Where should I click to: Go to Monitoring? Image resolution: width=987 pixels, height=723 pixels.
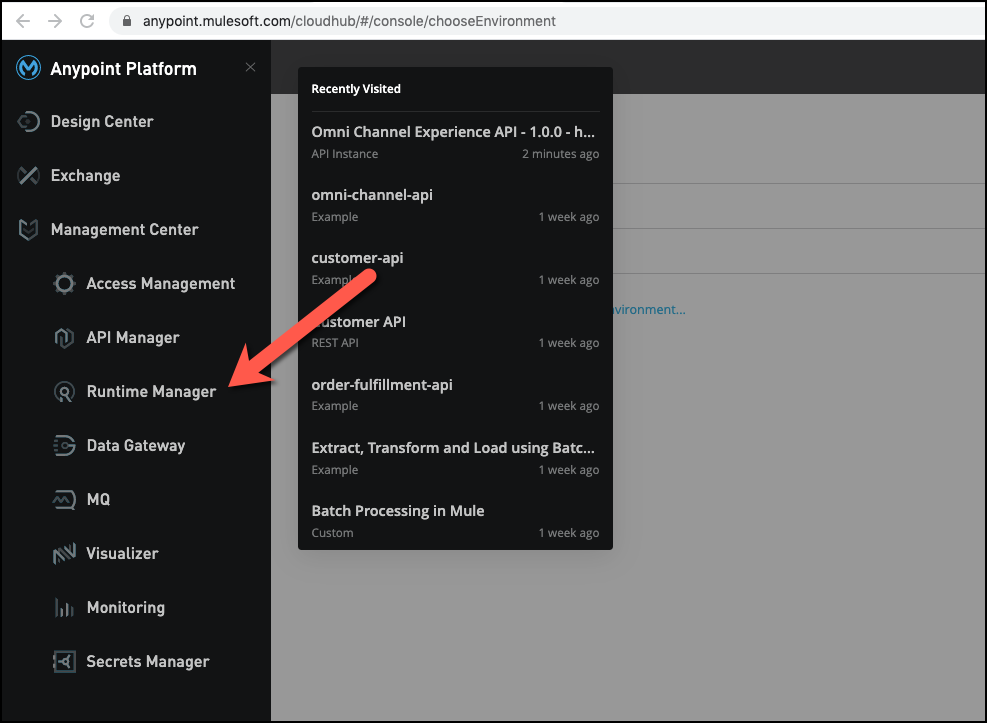pos(126,608)
